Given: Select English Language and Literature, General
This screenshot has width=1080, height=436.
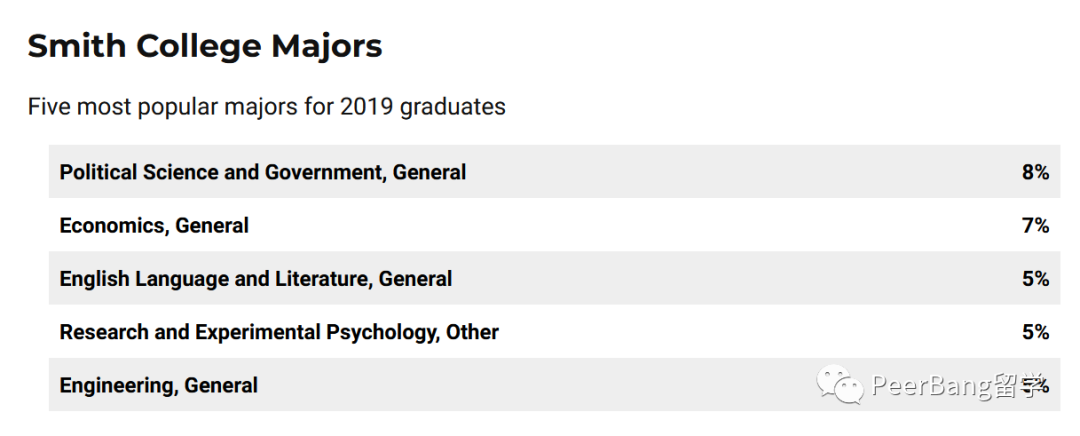Looking at the screenshot, I should pos(256,279).
